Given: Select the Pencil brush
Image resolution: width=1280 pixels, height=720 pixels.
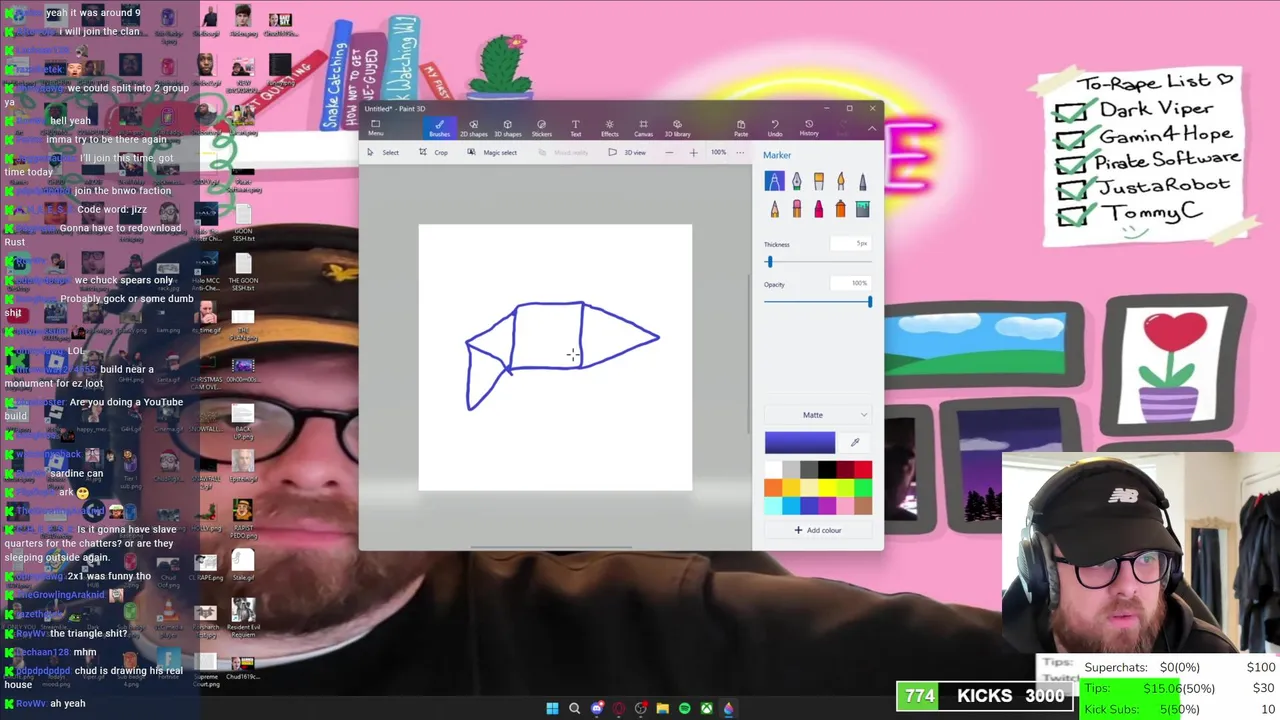Looking at the screenshot, I should [x=774, y=208].
